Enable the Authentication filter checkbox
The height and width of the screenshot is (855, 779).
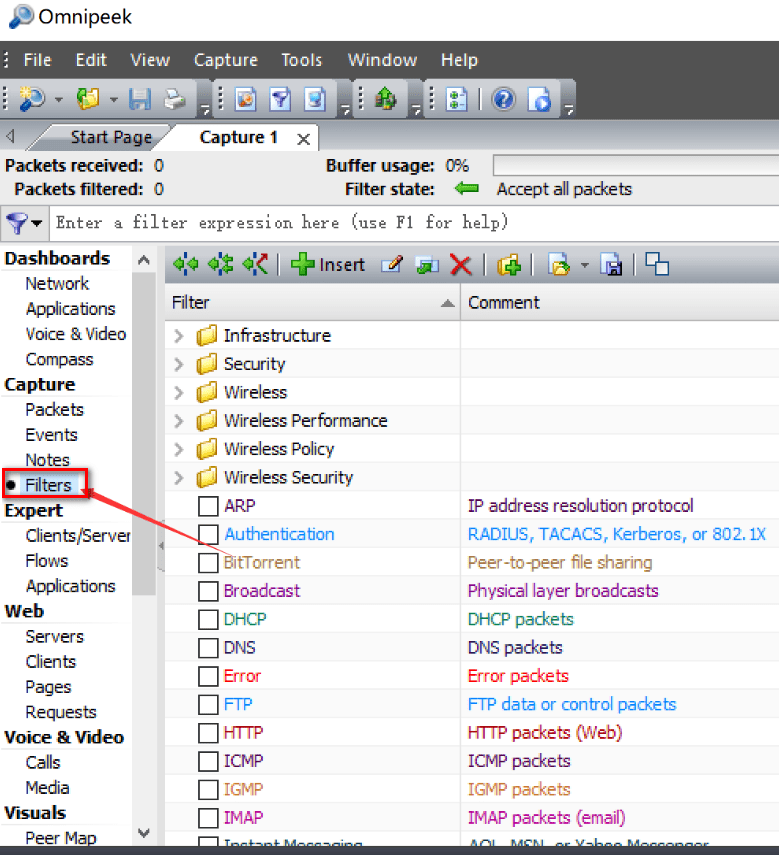(208, 534)
